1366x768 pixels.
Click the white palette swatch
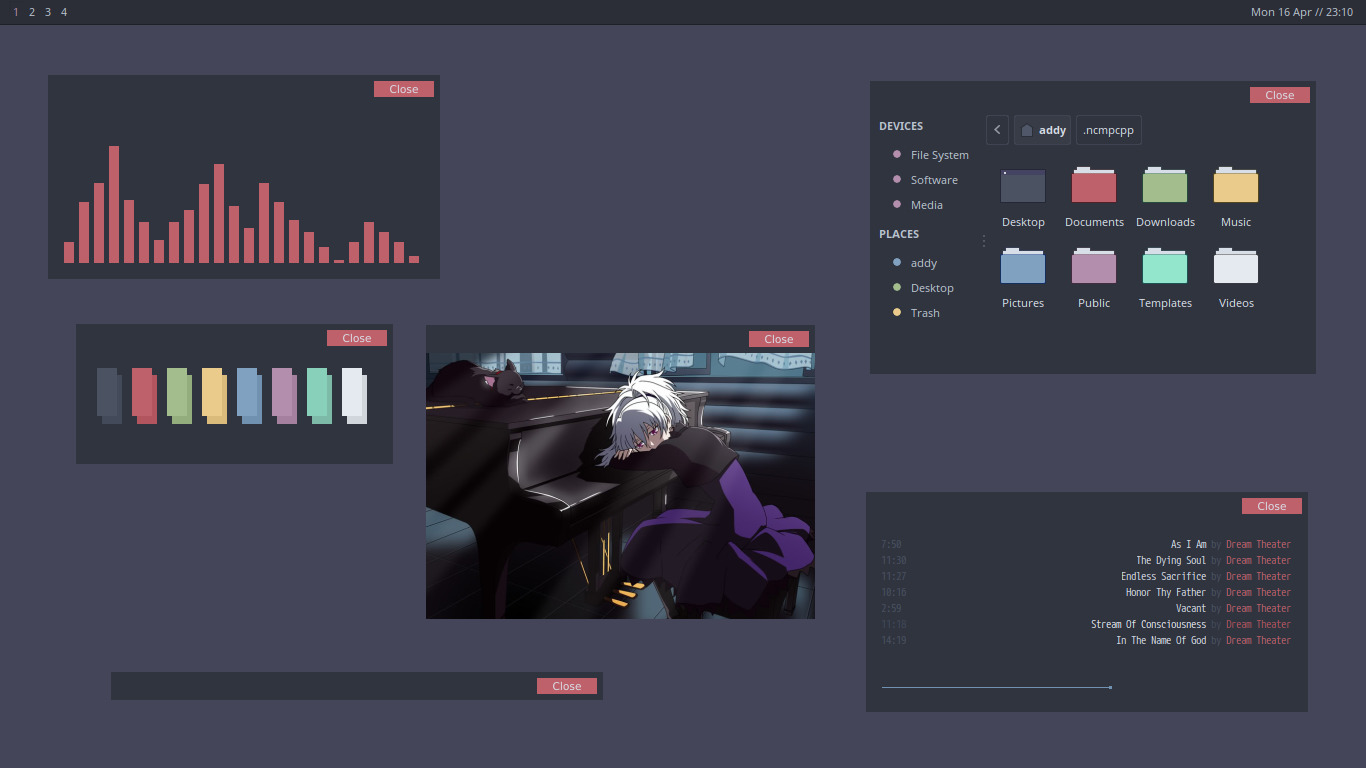(x=354, y=395)
